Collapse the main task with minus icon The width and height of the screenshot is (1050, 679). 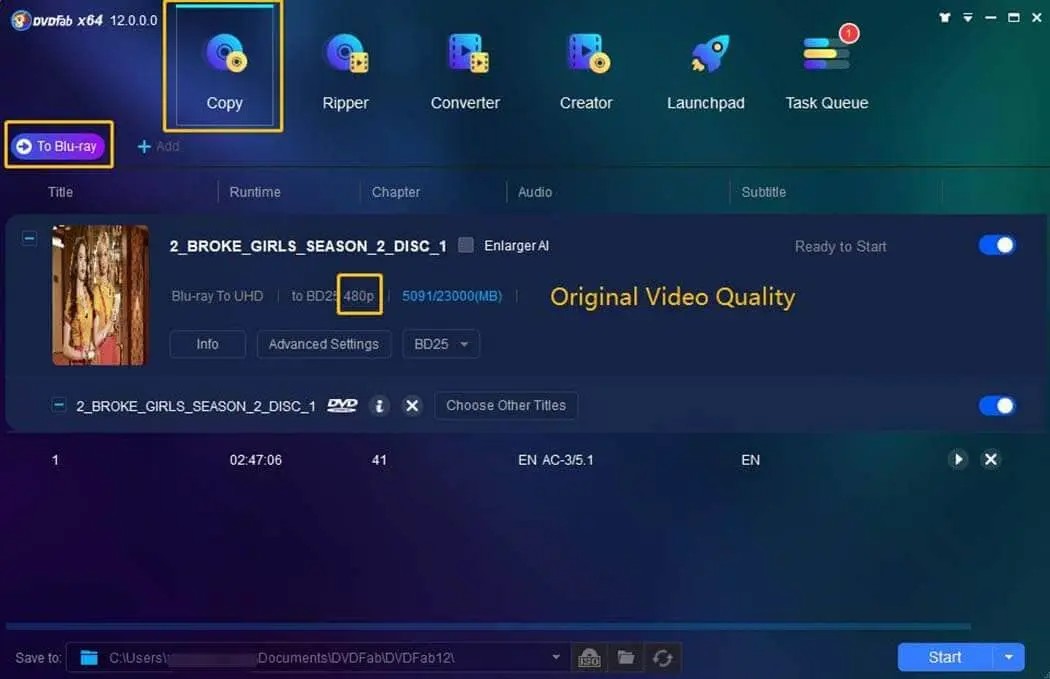click(x=29, y=238)
